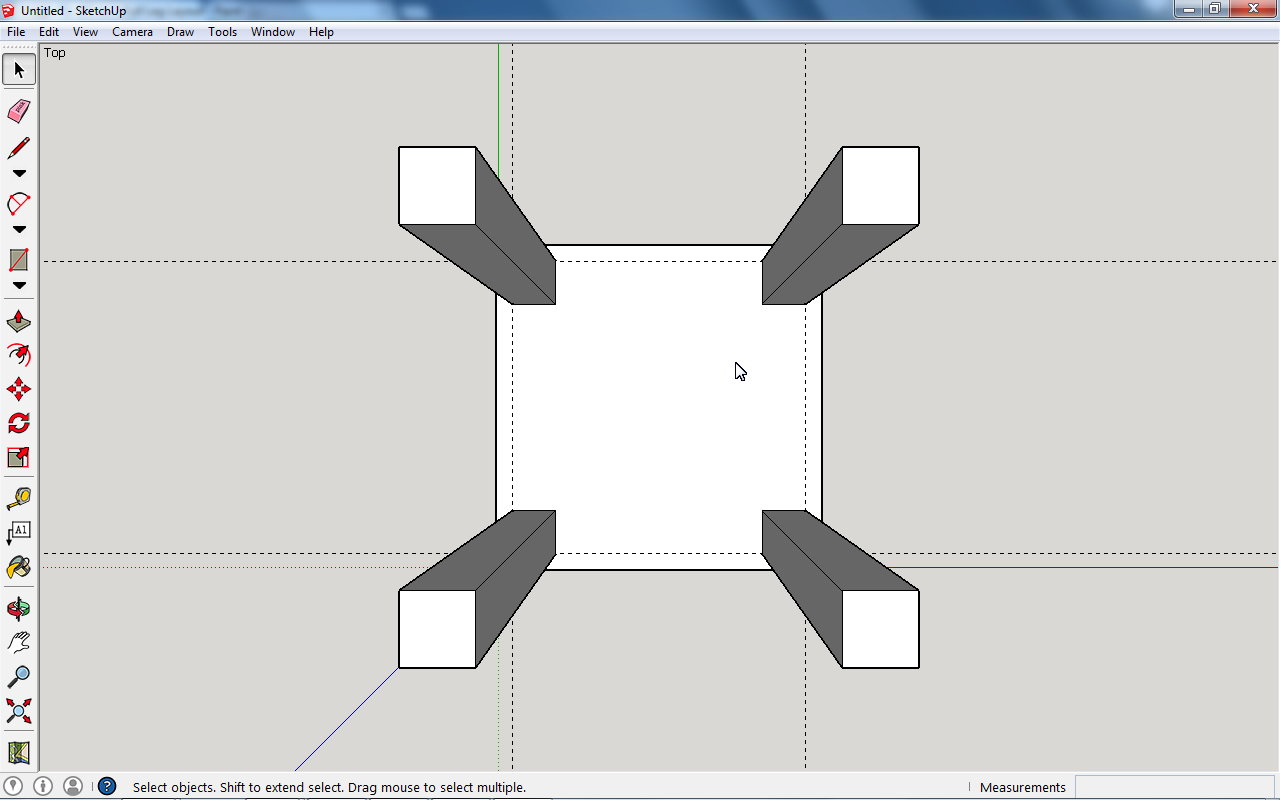Image resolution: width=1281 pixels, height=801 pixels.
Task: Click the user sign-in status icon
Action: coord(73,787)
